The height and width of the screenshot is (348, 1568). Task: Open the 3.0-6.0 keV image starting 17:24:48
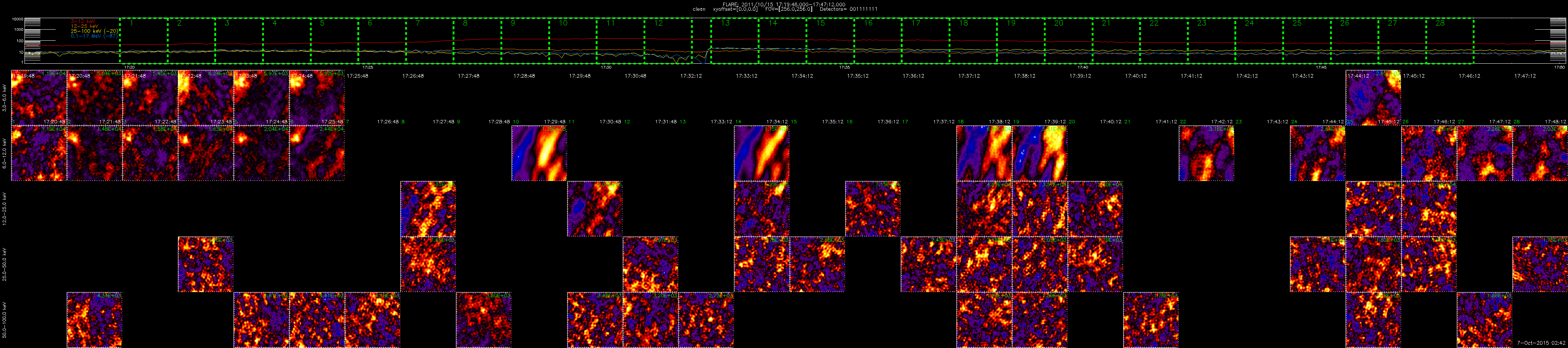(317, 98)
